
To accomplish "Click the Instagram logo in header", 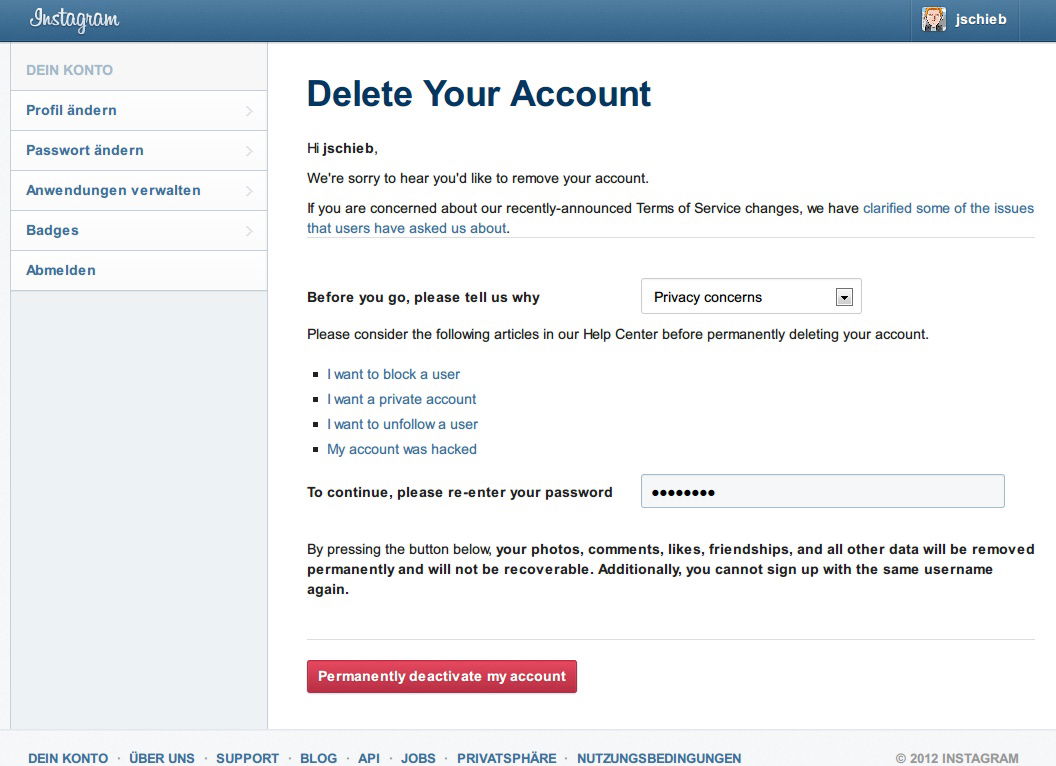I will (x=74, y=19).
